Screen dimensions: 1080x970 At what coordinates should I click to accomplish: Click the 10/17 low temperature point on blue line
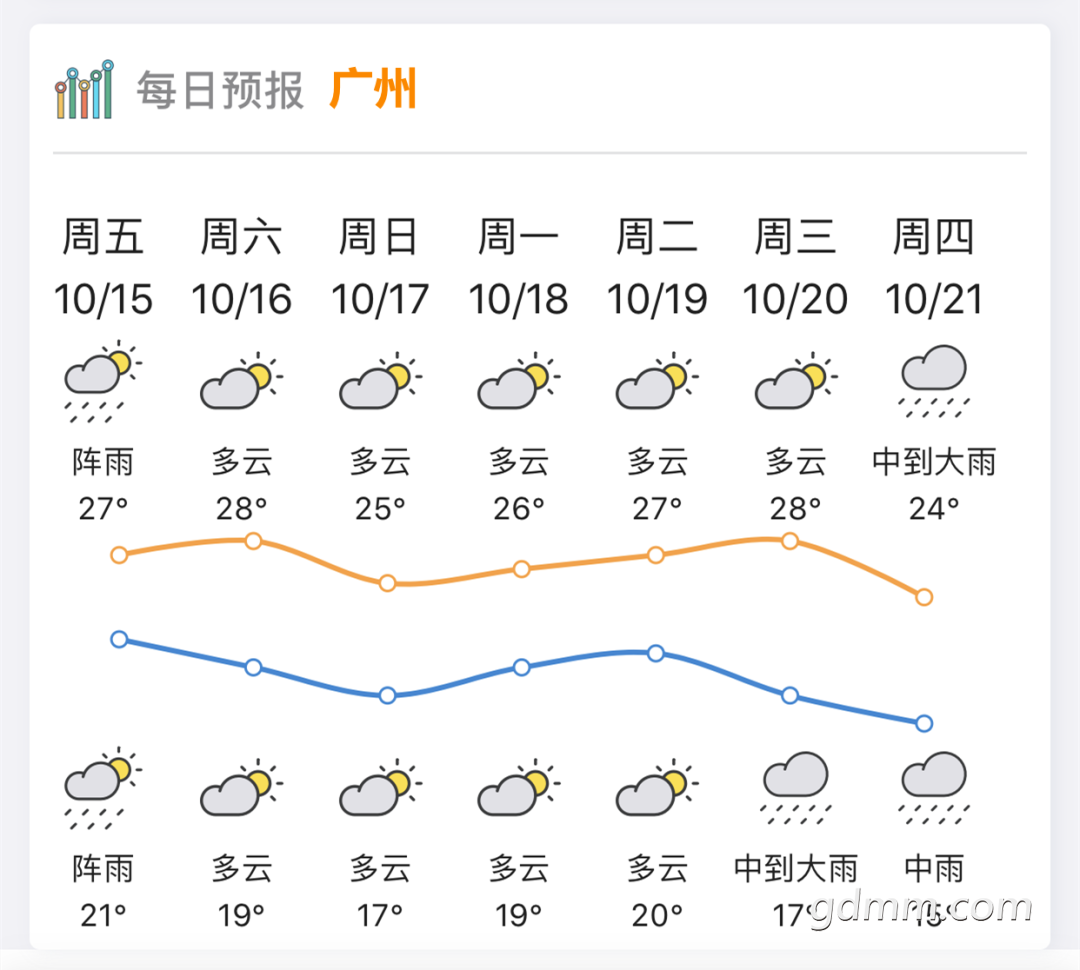tap(388, 695)
